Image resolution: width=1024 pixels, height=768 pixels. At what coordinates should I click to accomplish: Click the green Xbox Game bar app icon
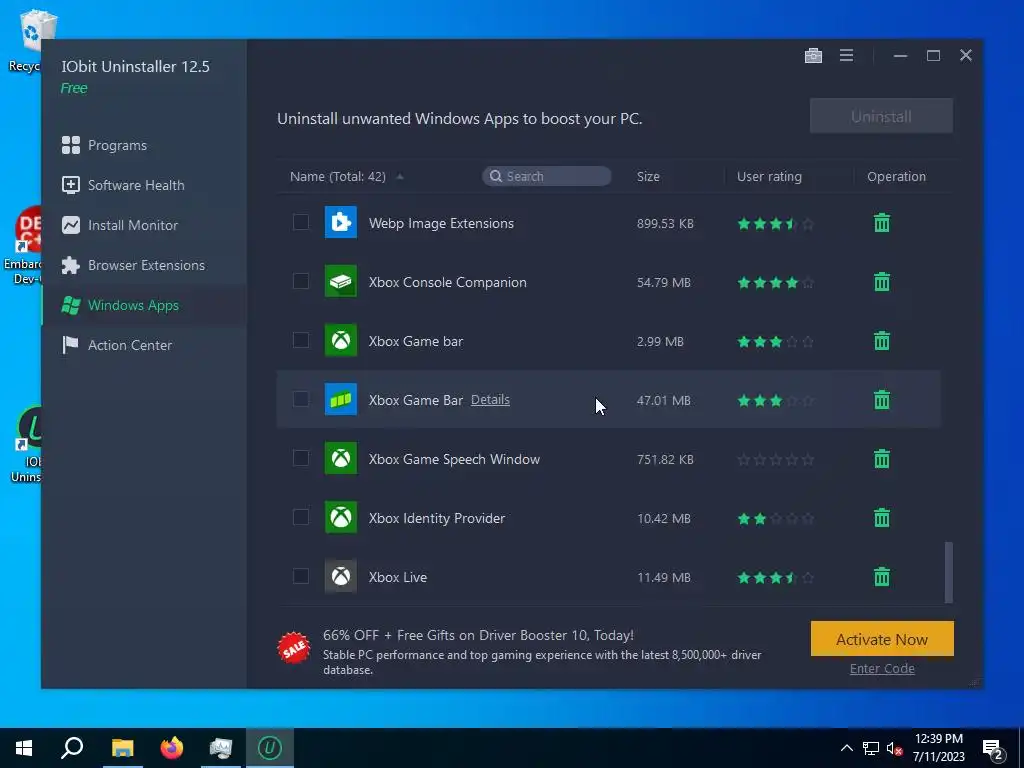[341, 340]
